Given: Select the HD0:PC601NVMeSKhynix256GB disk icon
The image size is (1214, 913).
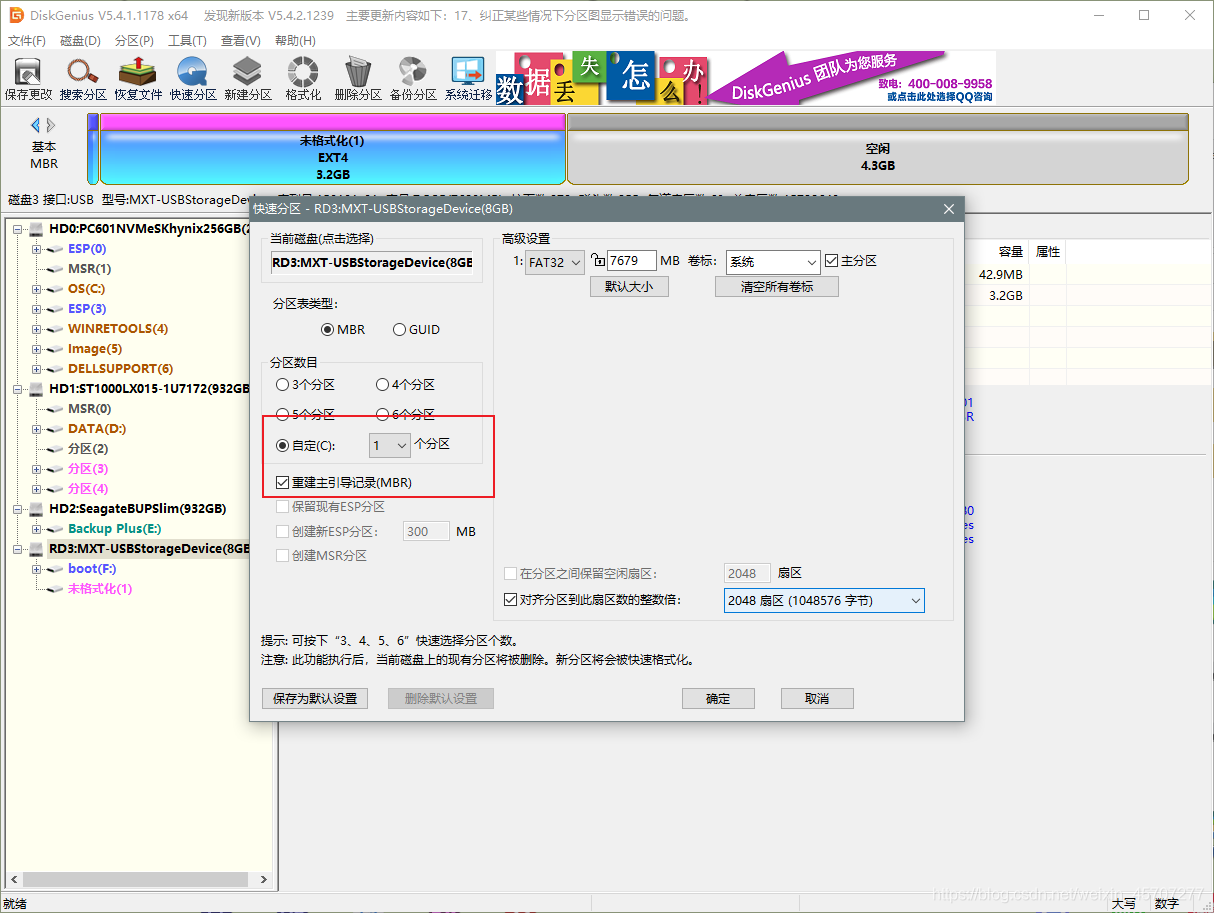Looking at the screenshot, I should coord(36,229).
